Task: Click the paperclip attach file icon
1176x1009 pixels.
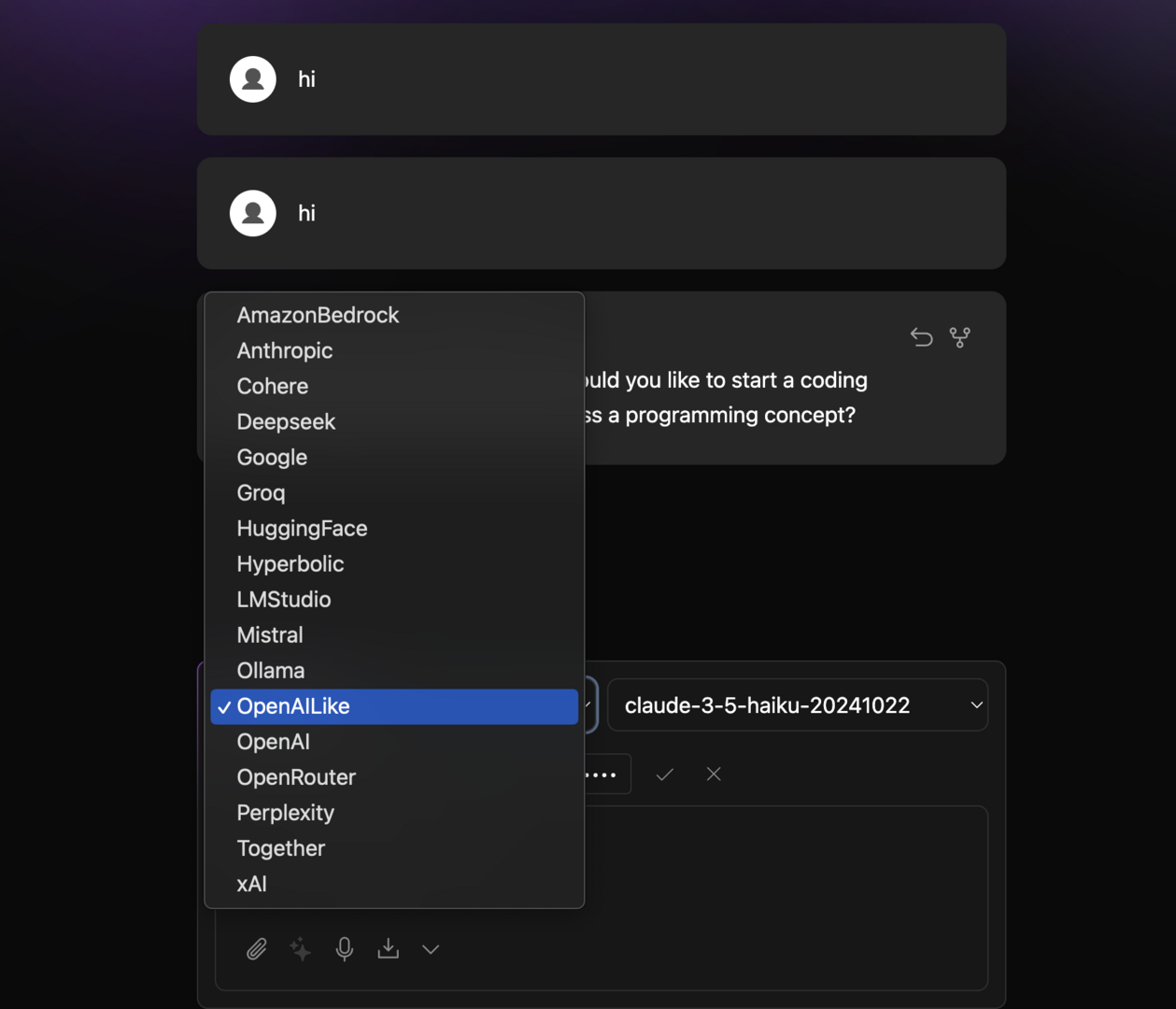Action: coord(256,949)
